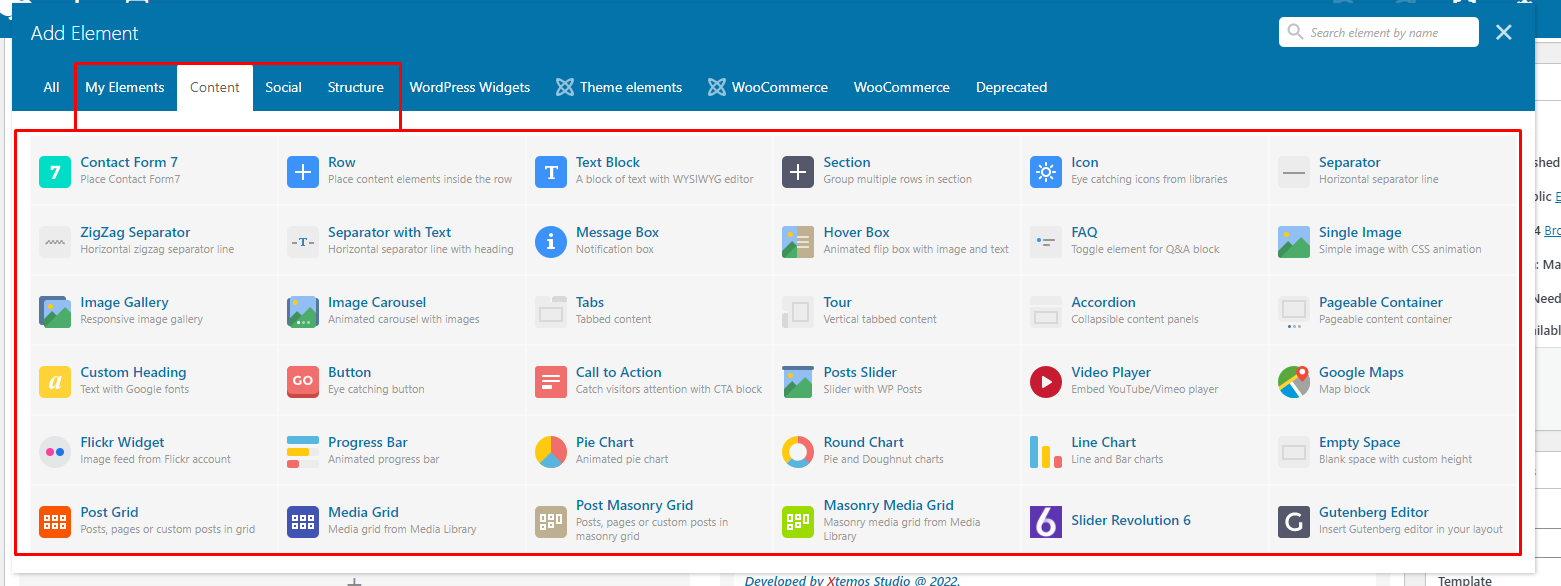This screenshot has height=586, width=1561.
Task: Click "Toggle element for Q&A block" text
Action: tap(1146, 249)
